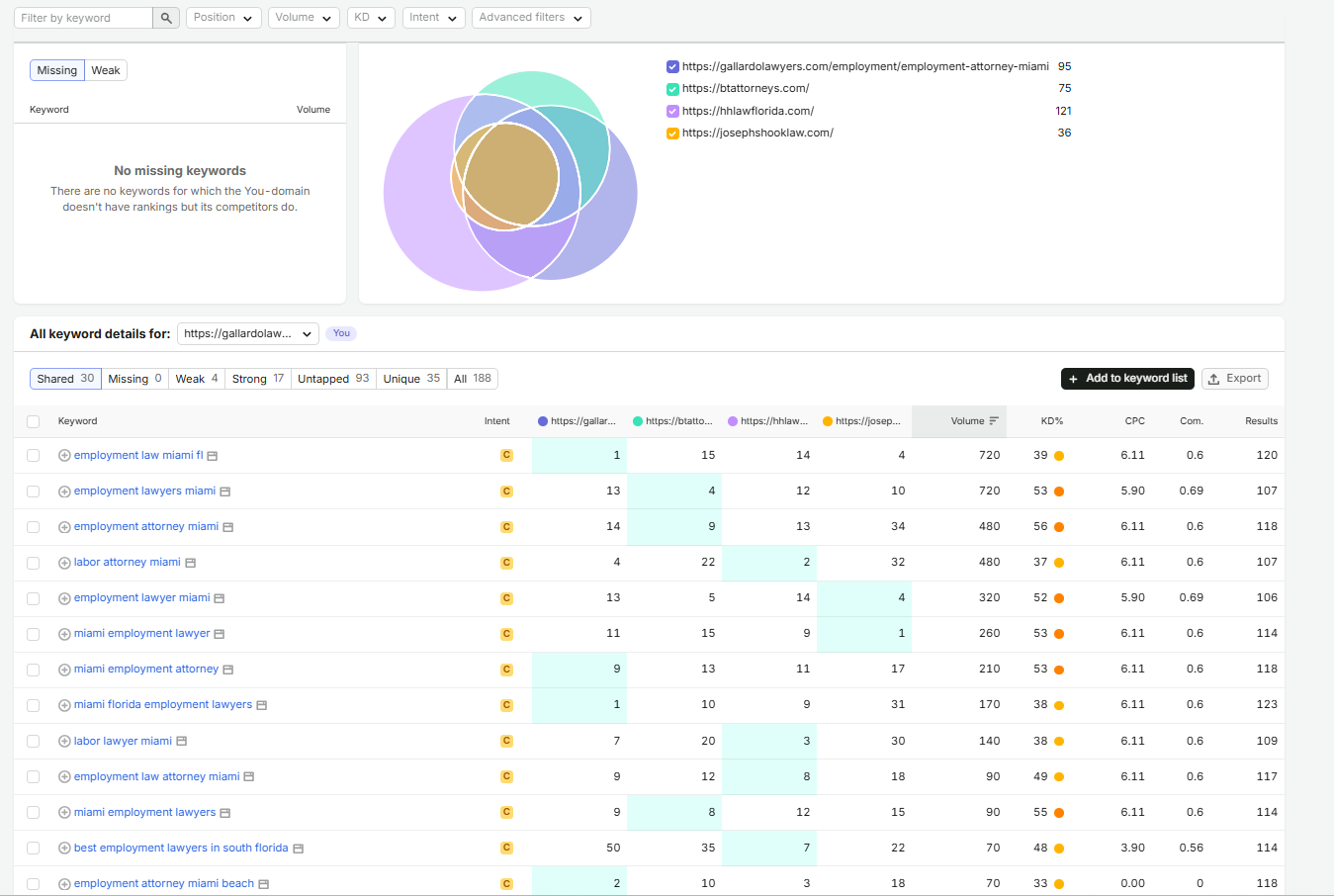
Task: Open SERP icon for 'employment law attorney miami'
Action: pos(249,776)
